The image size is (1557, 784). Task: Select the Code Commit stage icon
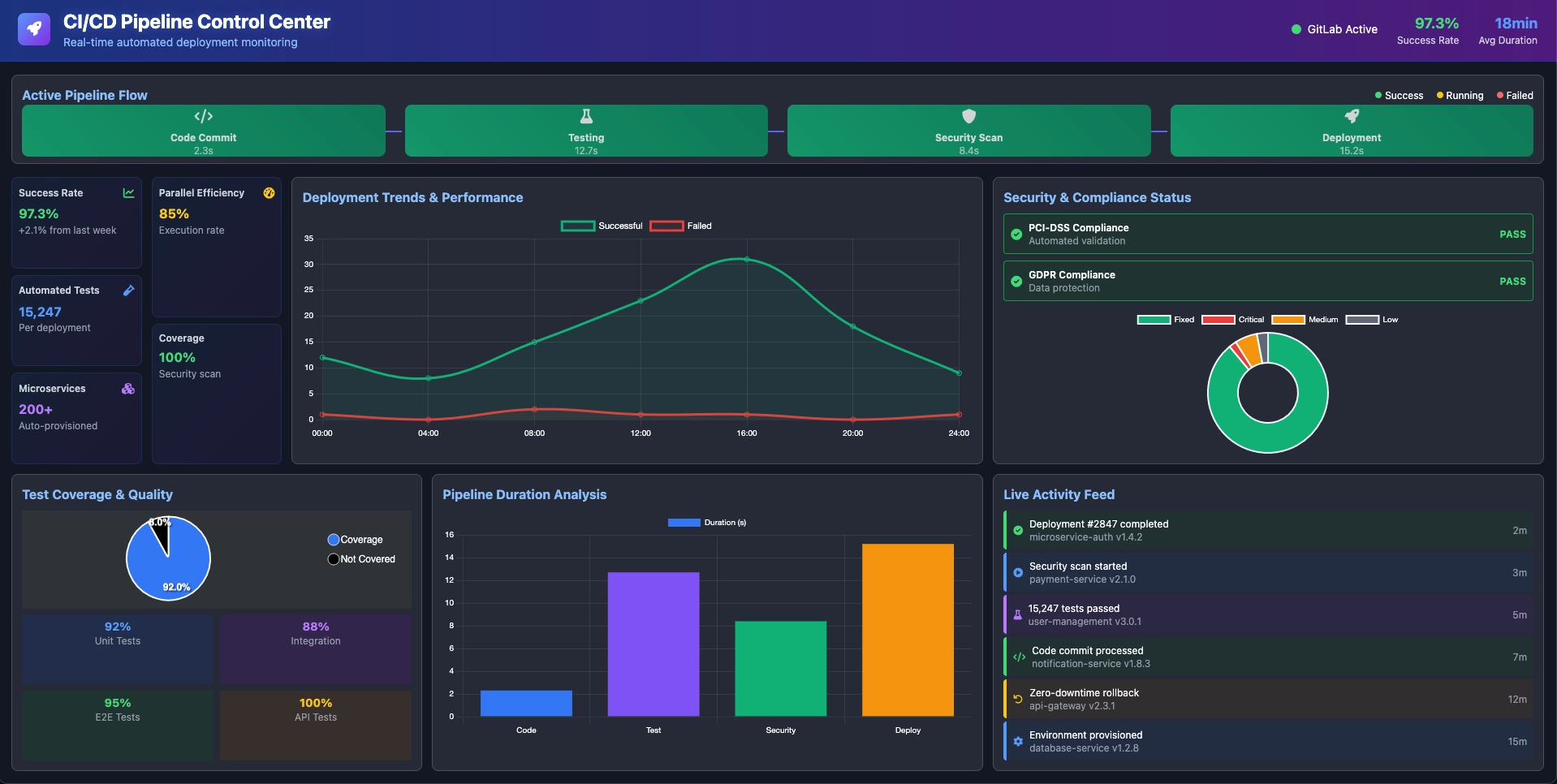point(204,115)
